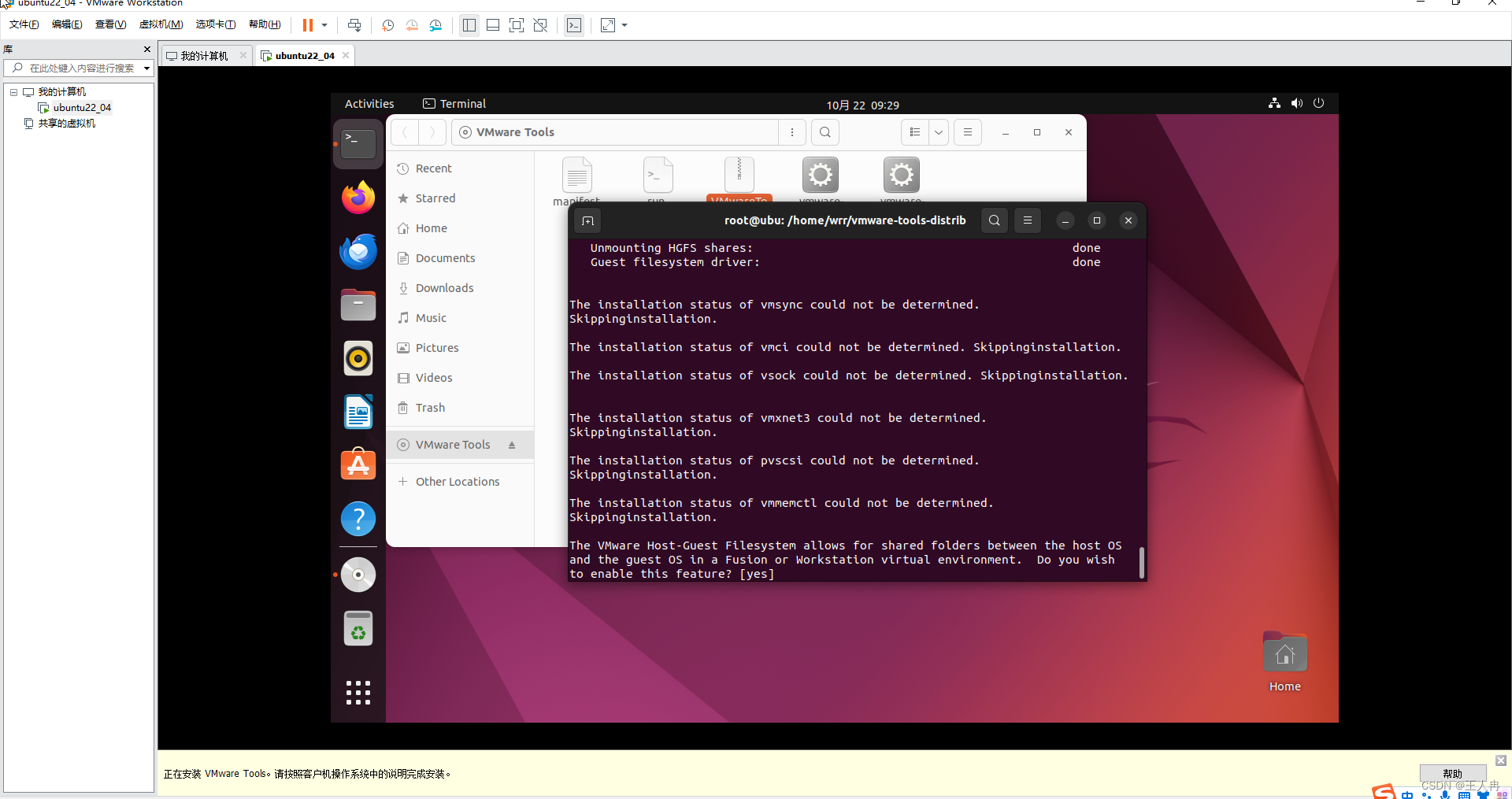Click the new tab button in Terminal

587,220
